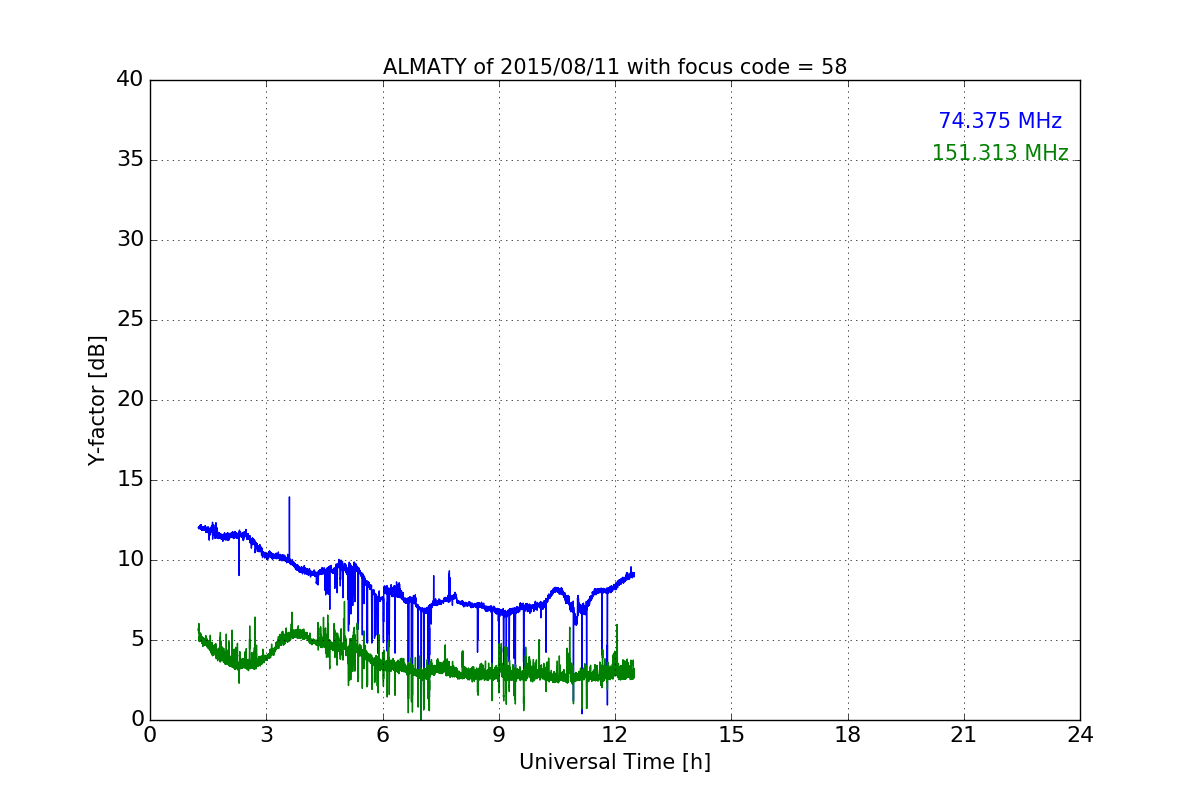
Task: Click x-axis tick label 3
Action: point(266,735)
